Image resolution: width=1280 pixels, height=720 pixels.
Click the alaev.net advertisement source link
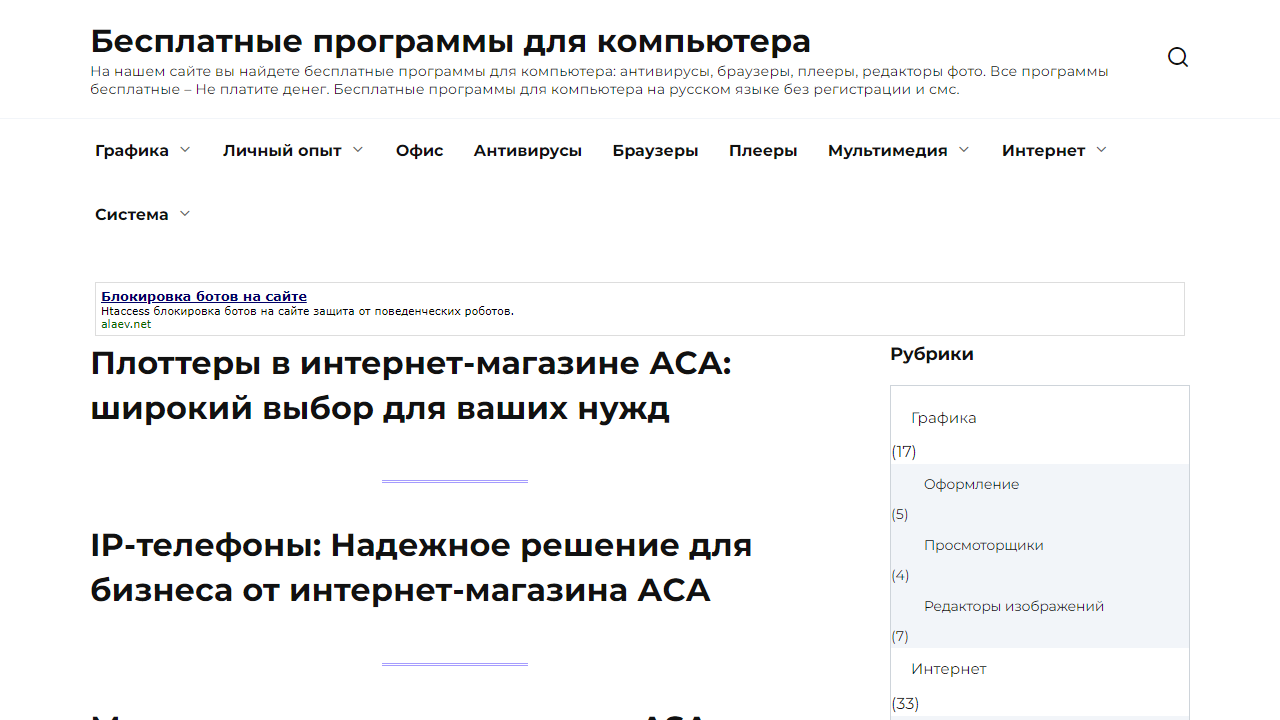point(124,324)
